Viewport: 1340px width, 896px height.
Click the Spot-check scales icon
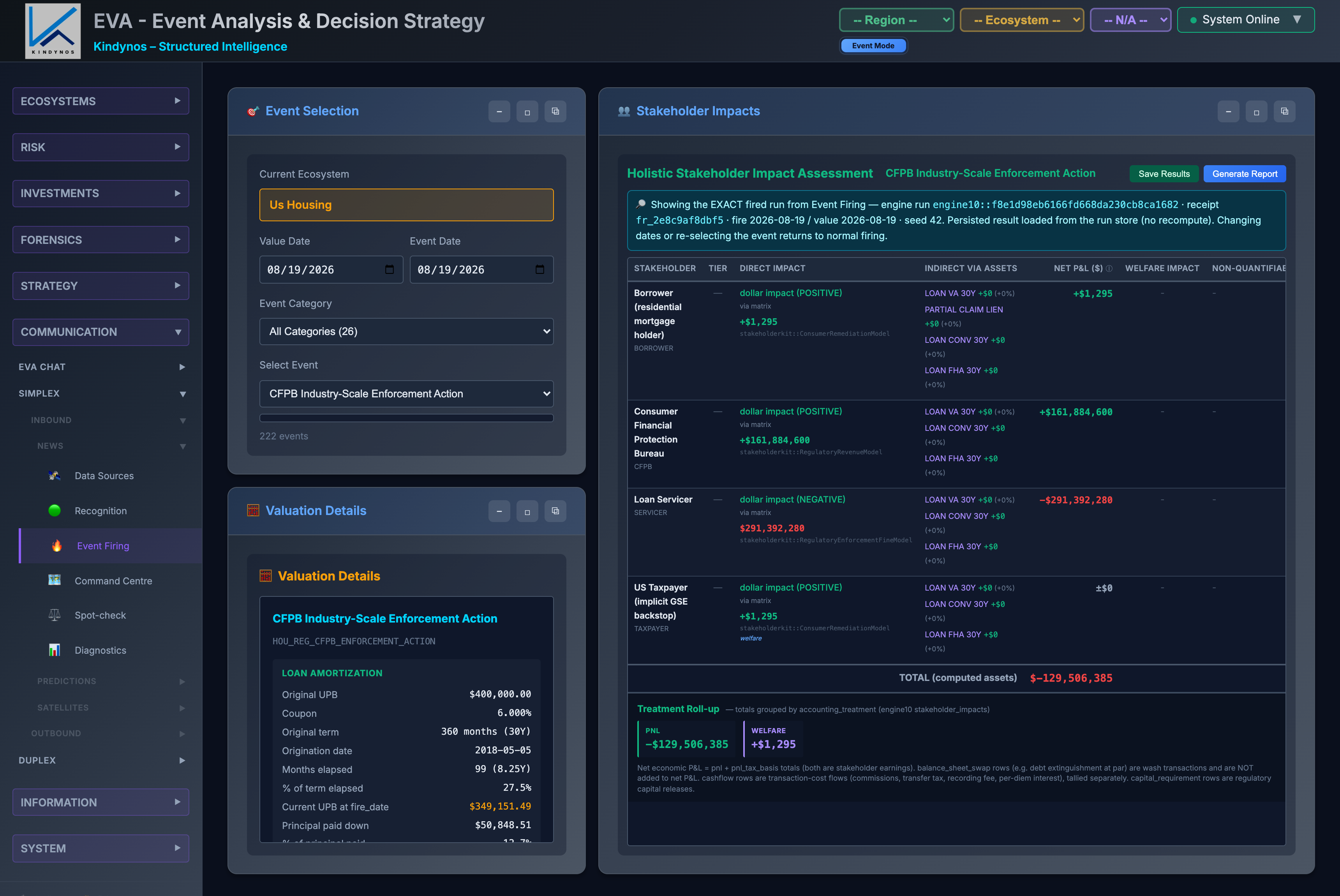(55, 615)
